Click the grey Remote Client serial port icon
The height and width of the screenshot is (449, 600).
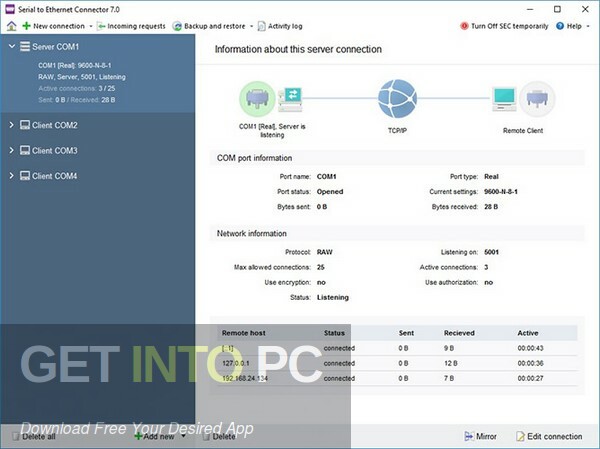(537, 99)
